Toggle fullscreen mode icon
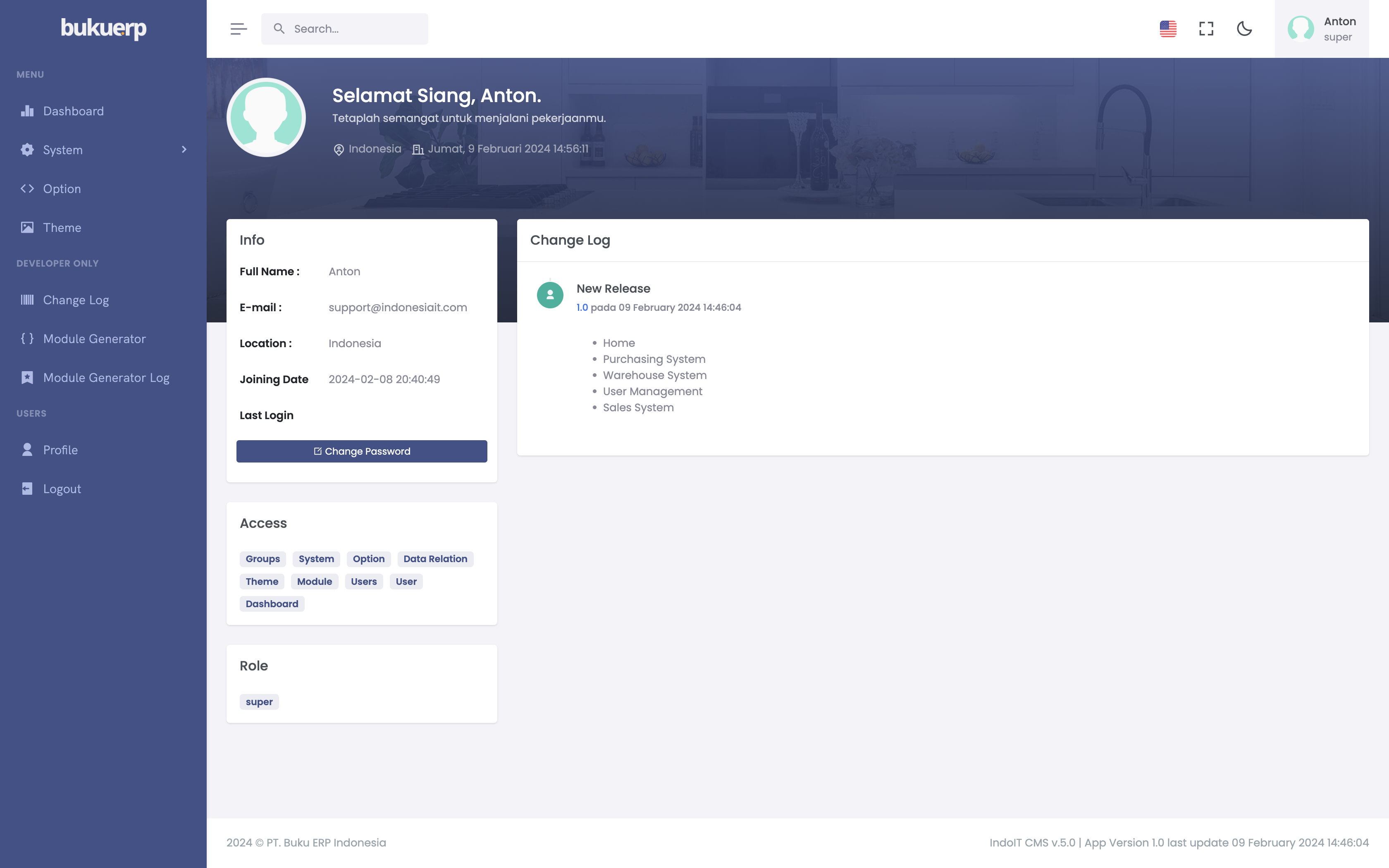Image resolution: width=1389 pixels, height=868 pixels. [1206, 29]
